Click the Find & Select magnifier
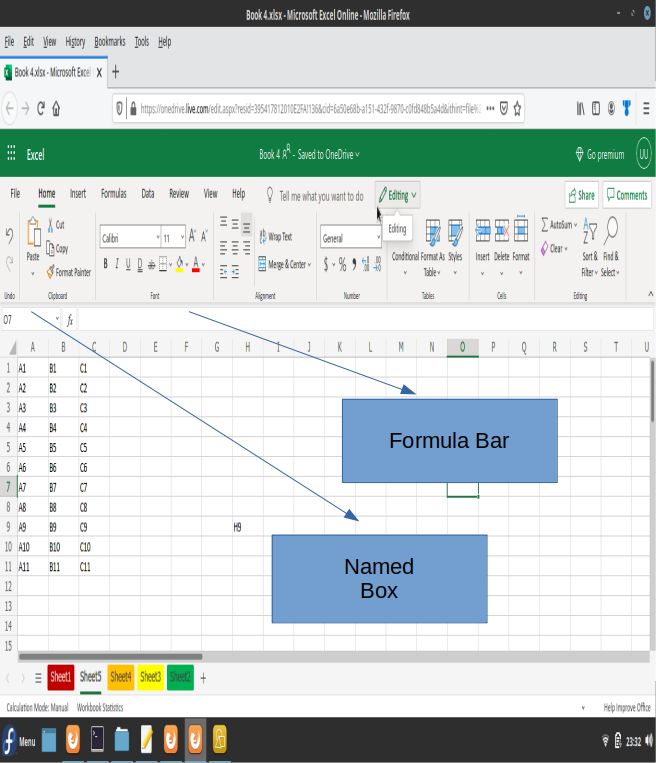This screenshot has width=656, height=763. pos(610,232)
